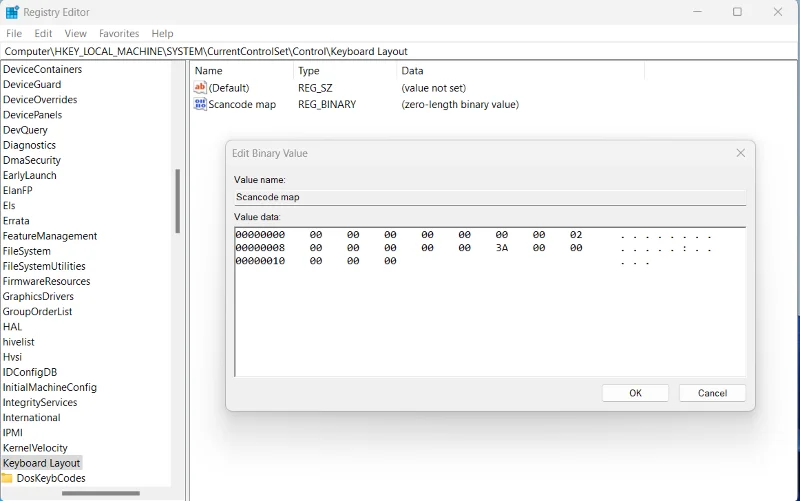Select the InitialMachineConfig key
Image resolution: width=800 pixels, height=501 pixels.
[49, 387]
